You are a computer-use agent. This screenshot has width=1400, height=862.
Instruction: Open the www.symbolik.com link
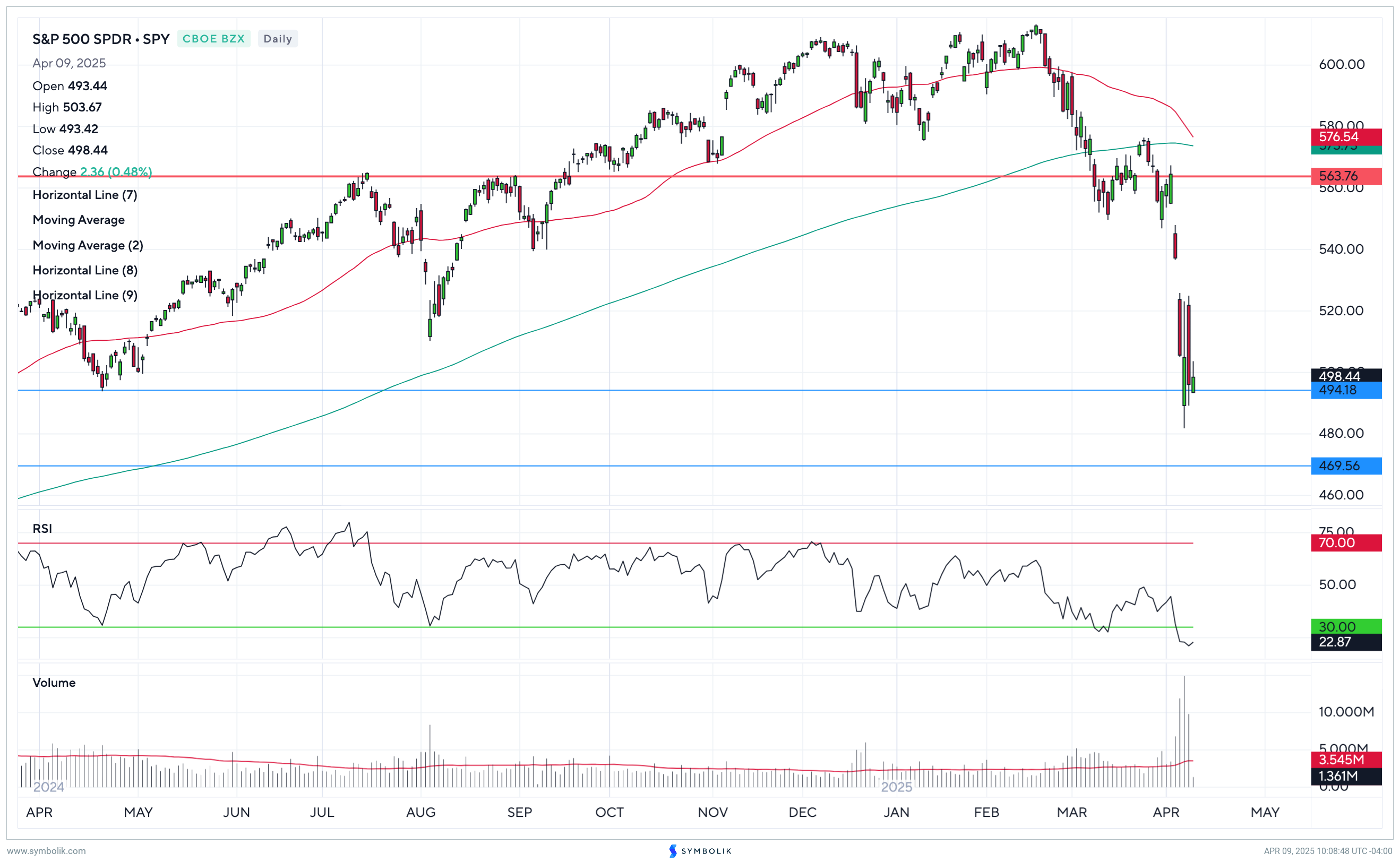46,851
